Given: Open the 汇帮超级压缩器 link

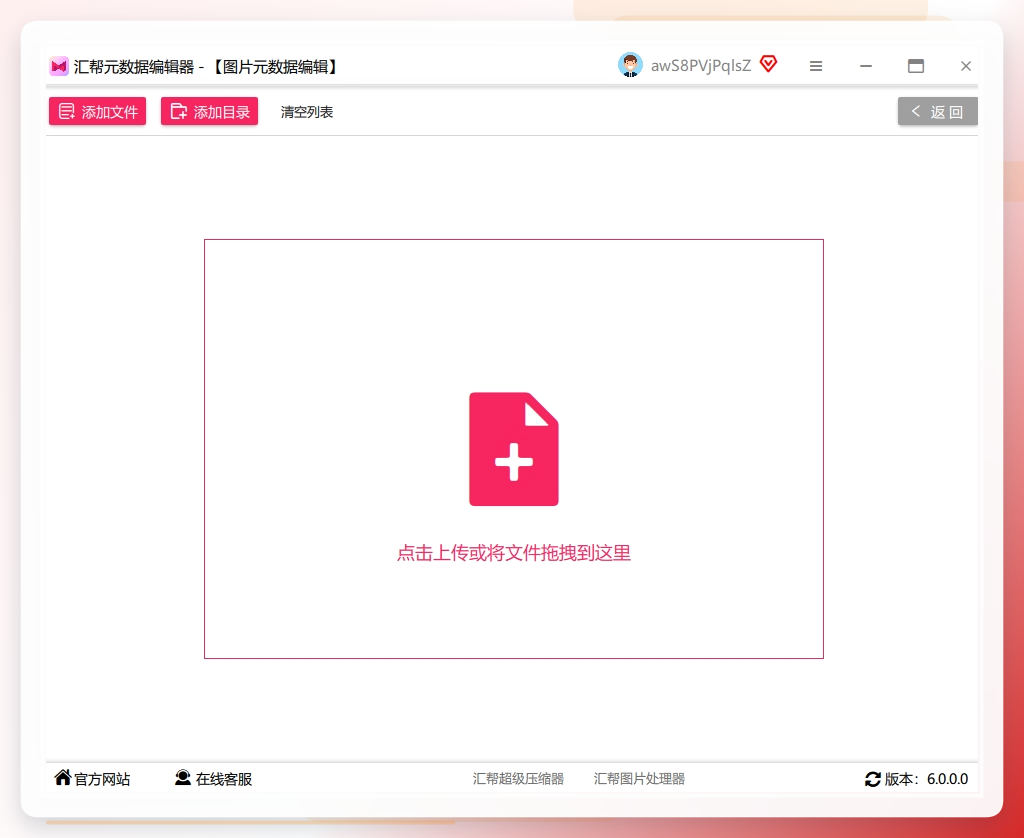Looking at the screenshot, I should 519,779.
